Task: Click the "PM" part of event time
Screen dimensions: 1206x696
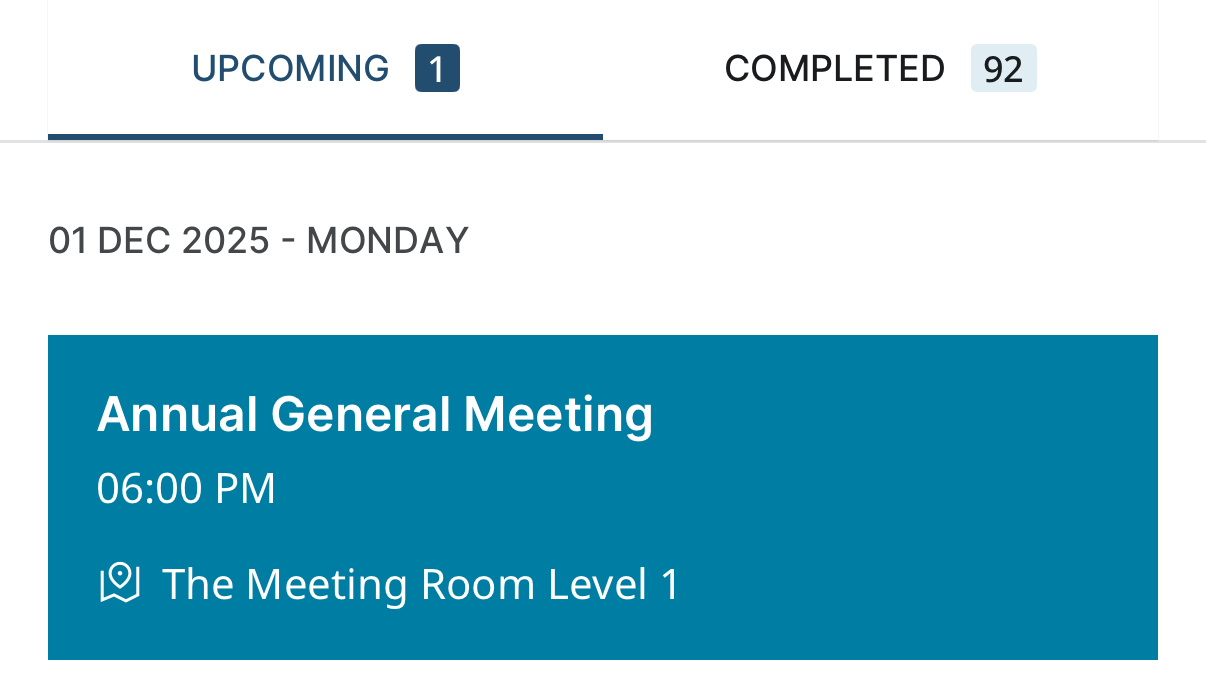Action: (x=246, y=489)
